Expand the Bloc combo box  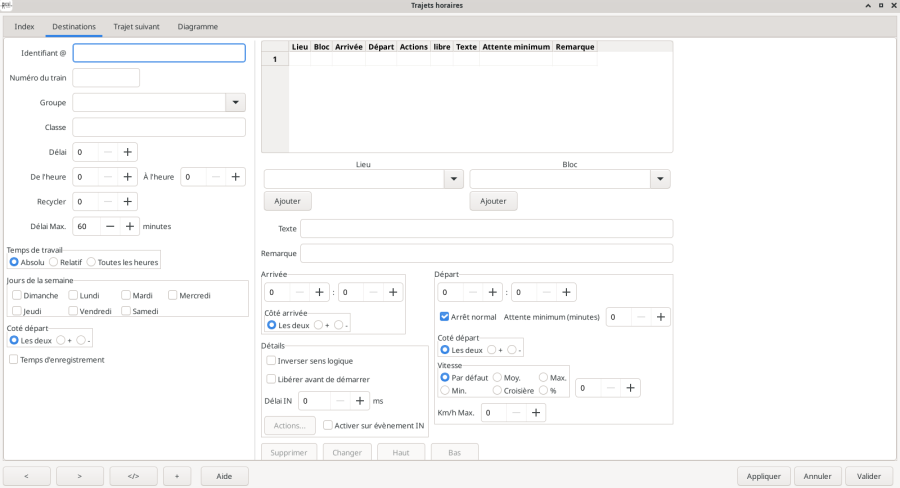(x=659, y=179)
